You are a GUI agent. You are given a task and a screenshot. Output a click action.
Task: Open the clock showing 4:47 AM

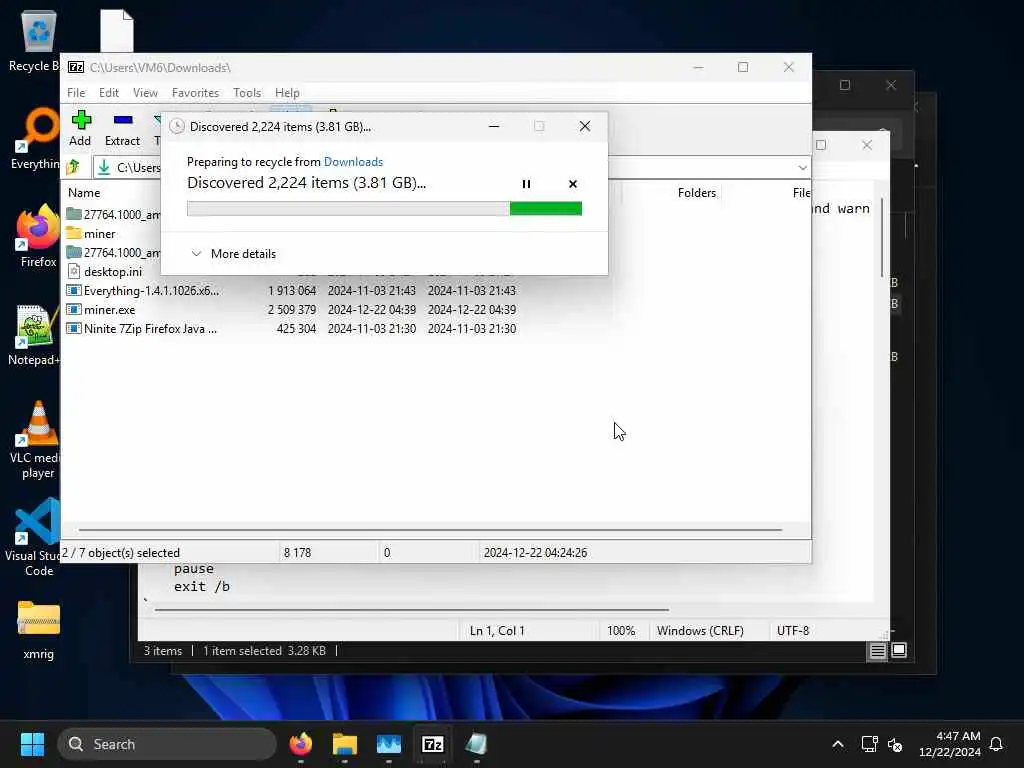(950, 744)
